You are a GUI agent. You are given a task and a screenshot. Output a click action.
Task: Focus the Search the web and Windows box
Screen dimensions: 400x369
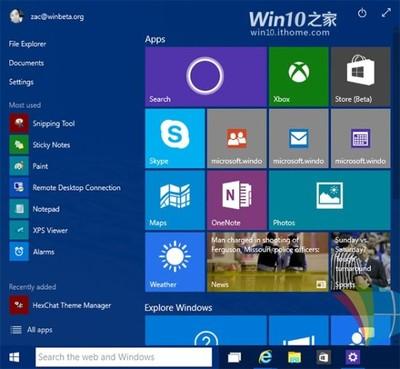pos(124,357)
